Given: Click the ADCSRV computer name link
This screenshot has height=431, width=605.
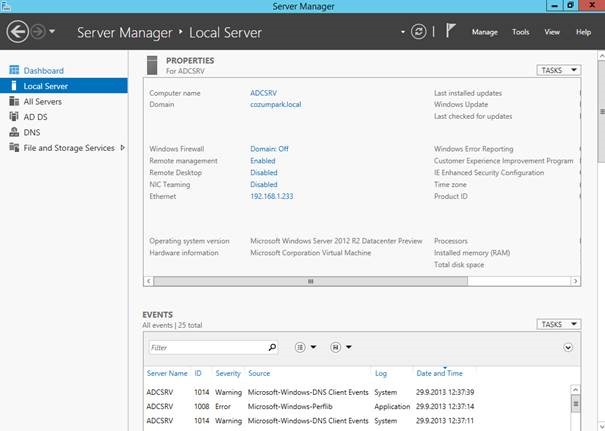Looking at the screenshot, I should point(263,93).
